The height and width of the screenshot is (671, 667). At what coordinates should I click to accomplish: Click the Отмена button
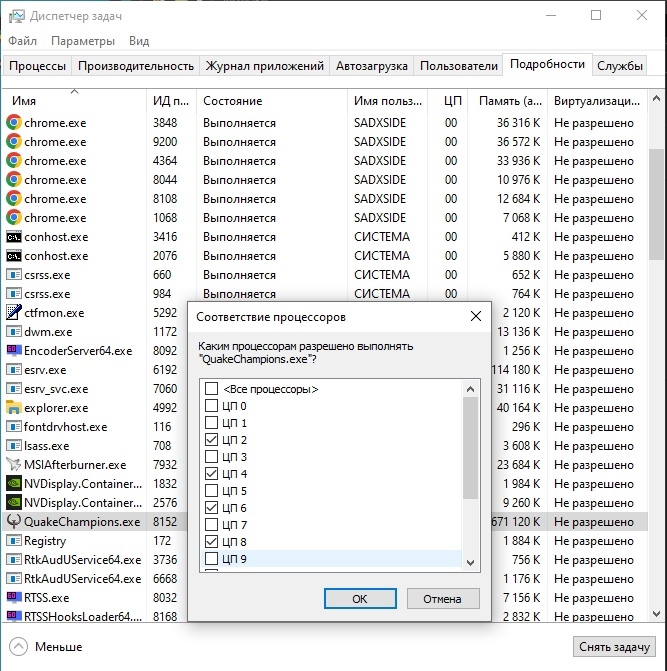pyautogui.click(x=442, y=598)
